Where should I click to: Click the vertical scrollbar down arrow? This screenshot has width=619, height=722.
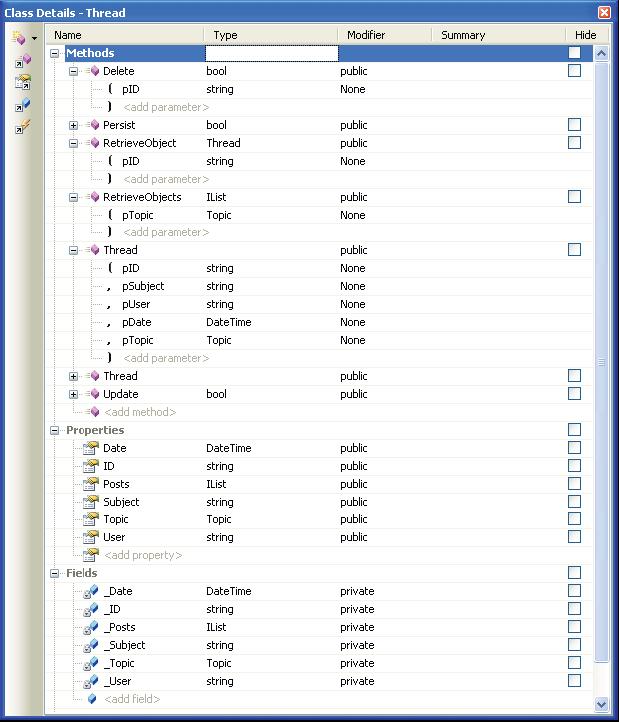pos(602,704)
